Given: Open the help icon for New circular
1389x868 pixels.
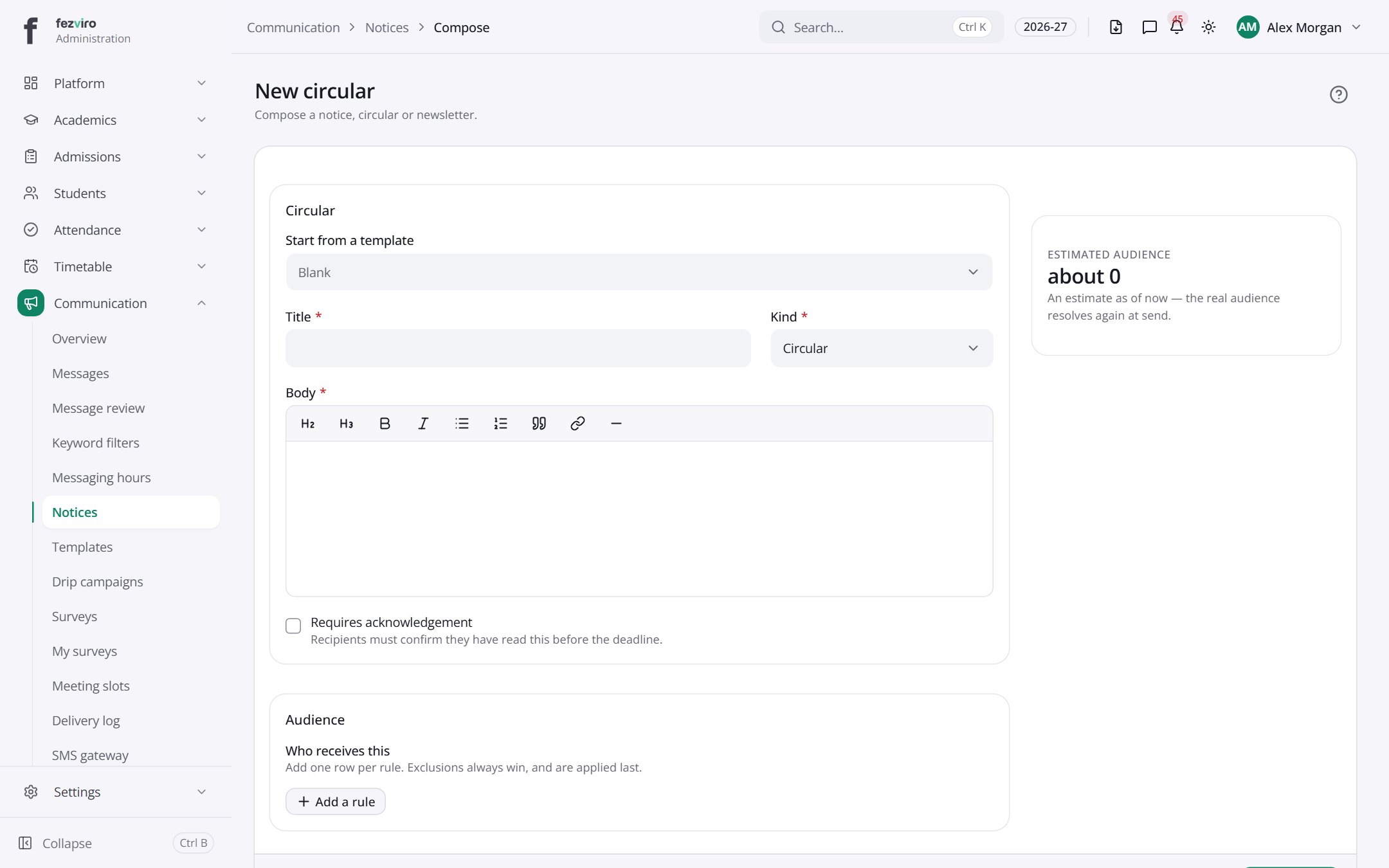Looking at the screenshot, I should (1338, 95).
